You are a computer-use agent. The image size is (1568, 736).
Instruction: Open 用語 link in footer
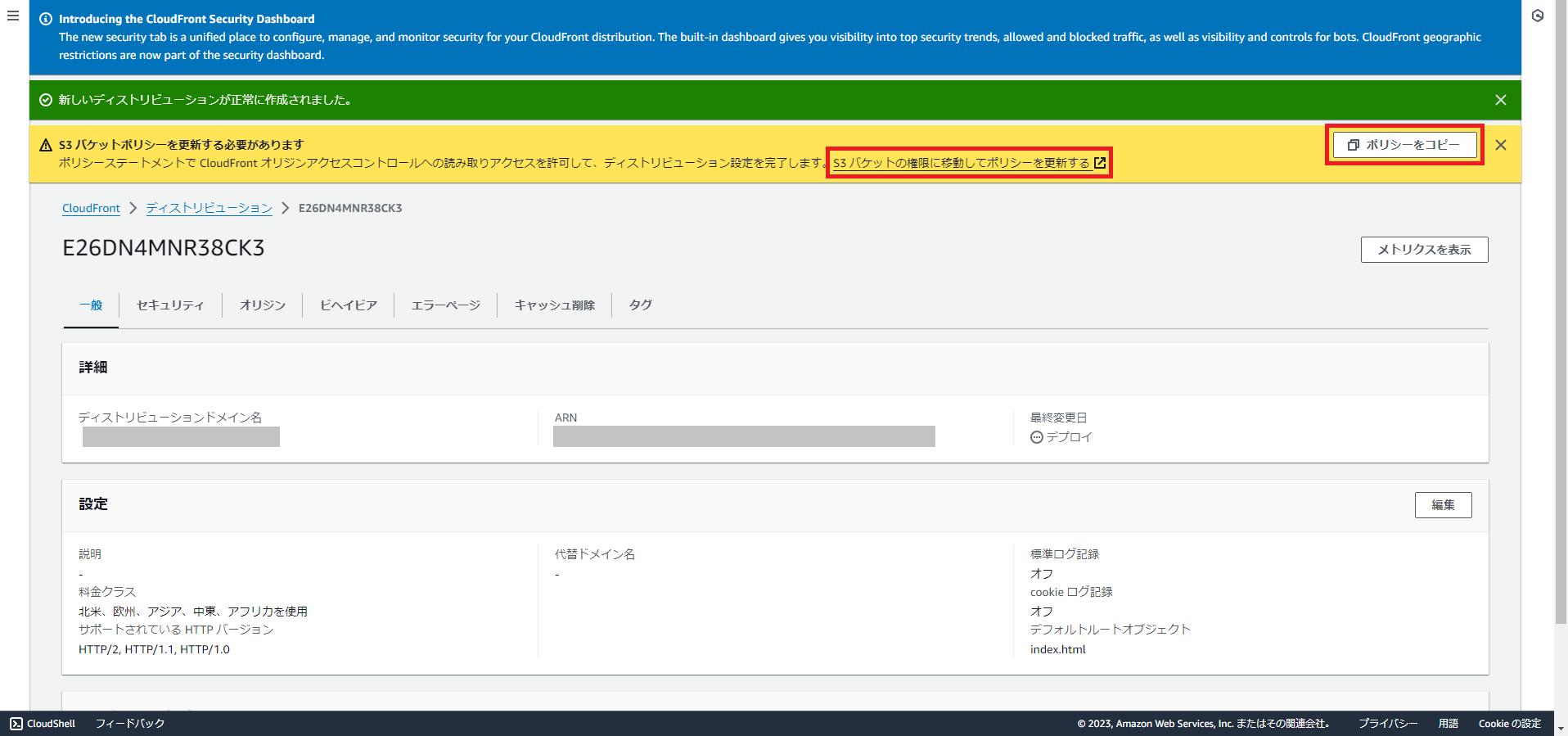click(1449, 724)
